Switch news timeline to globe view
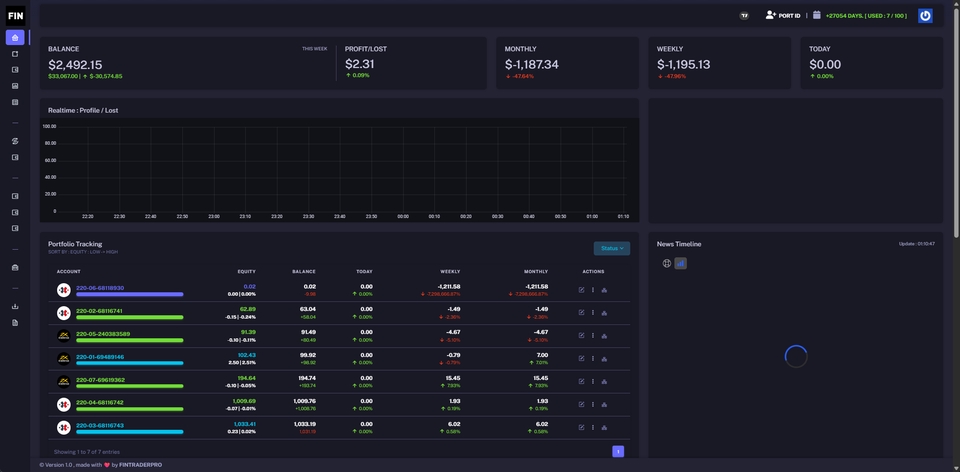 [667, 264]
